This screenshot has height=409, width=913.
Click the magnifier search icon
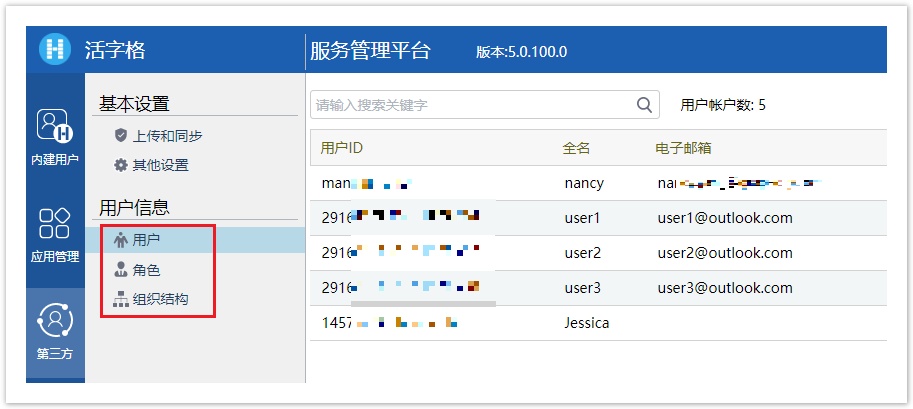[644, 105]
